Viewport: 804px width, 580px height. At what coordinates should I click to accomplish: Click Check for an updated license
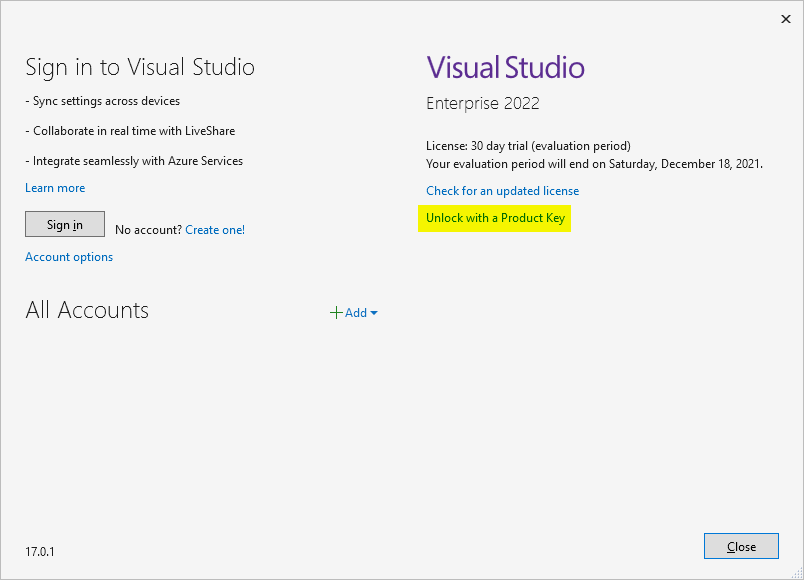(502, 191)
